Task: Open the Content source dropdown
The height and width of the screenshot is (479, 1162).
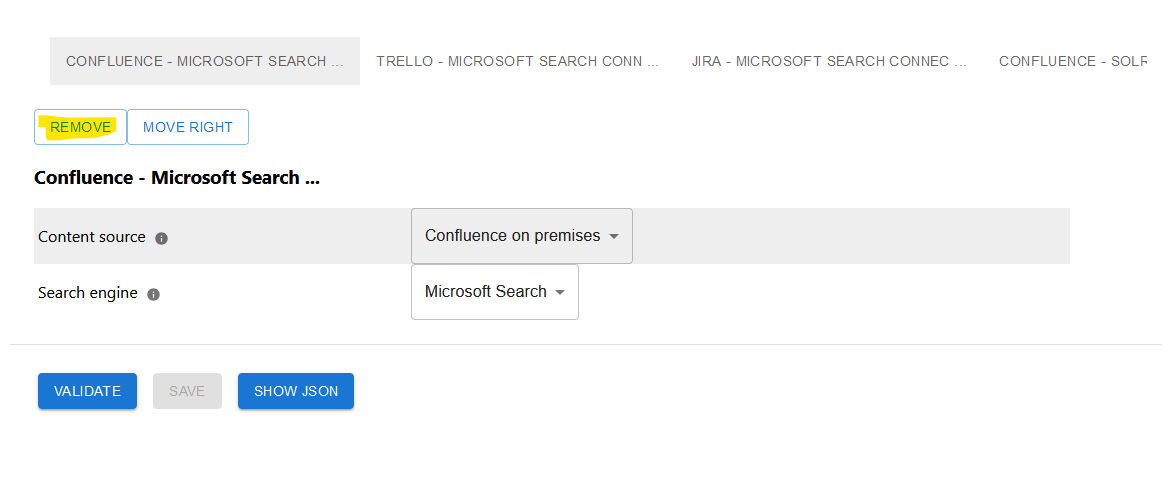Action: [x=522, y=236]
